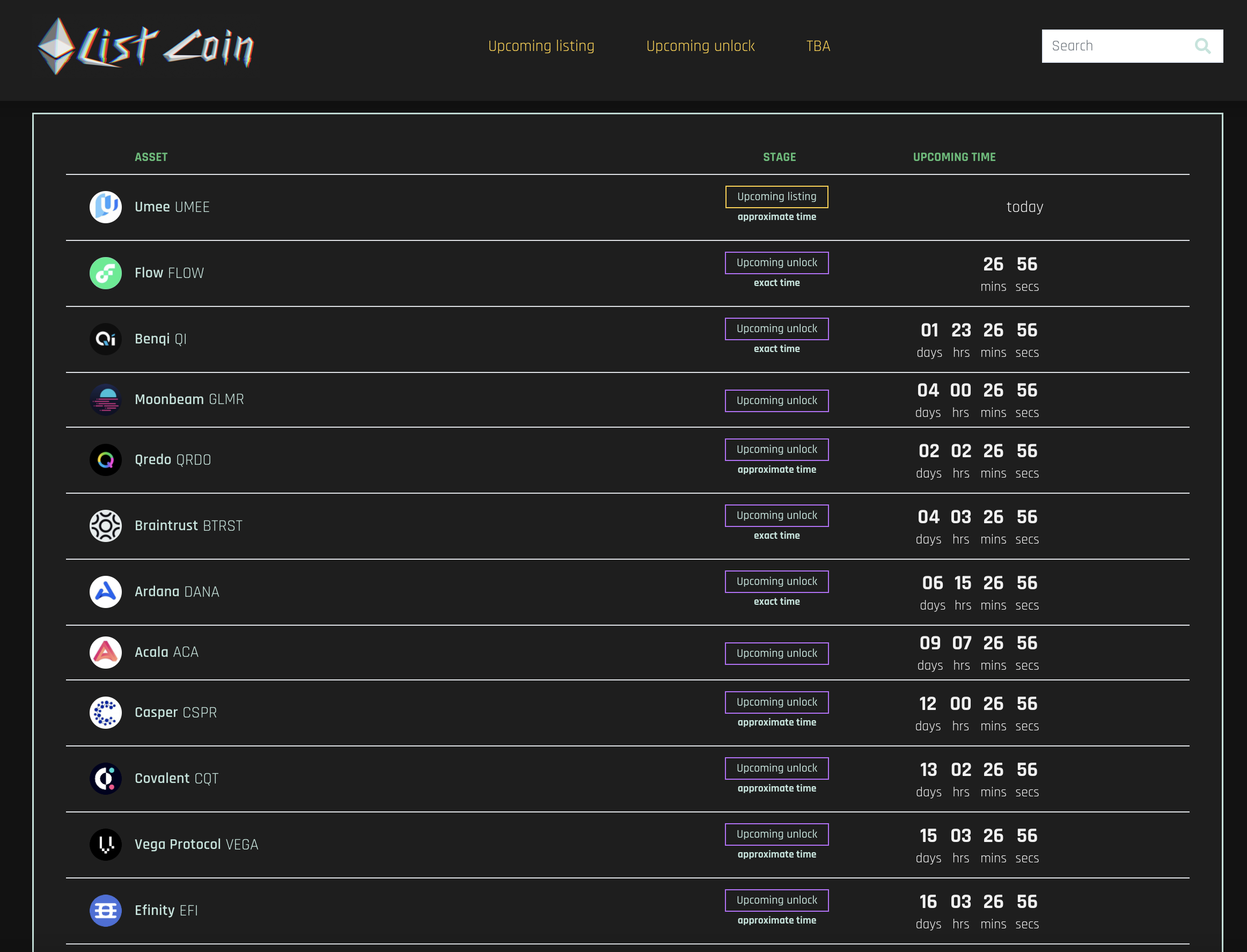Click the Acala ACA logo icon
The height and width of the screenshot is (952, 1247).
pos(105,652)
